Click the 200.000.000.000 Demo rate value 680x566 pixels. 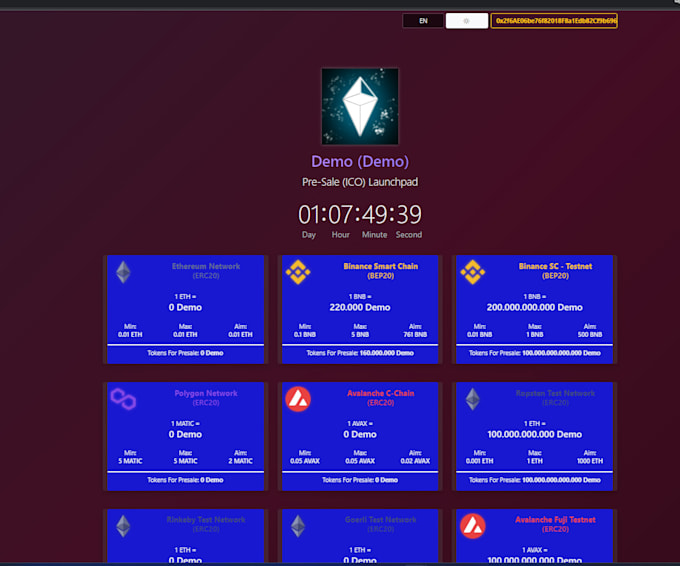[x=535, y=308]
